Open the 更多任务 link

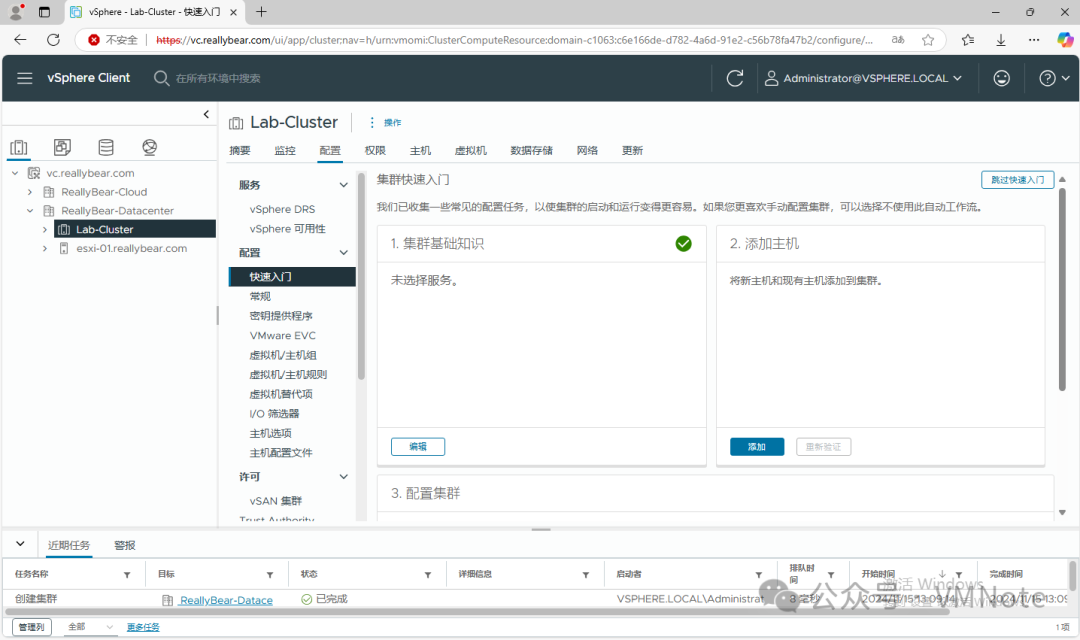click(143, 627)
